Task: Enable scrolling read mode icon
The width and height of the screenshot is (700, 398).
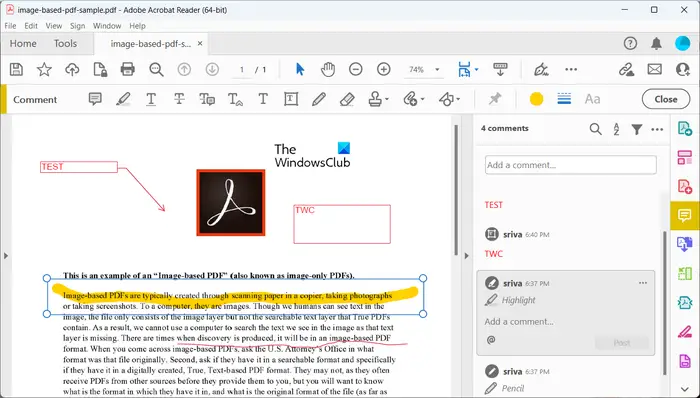Action: click(500, 69)
